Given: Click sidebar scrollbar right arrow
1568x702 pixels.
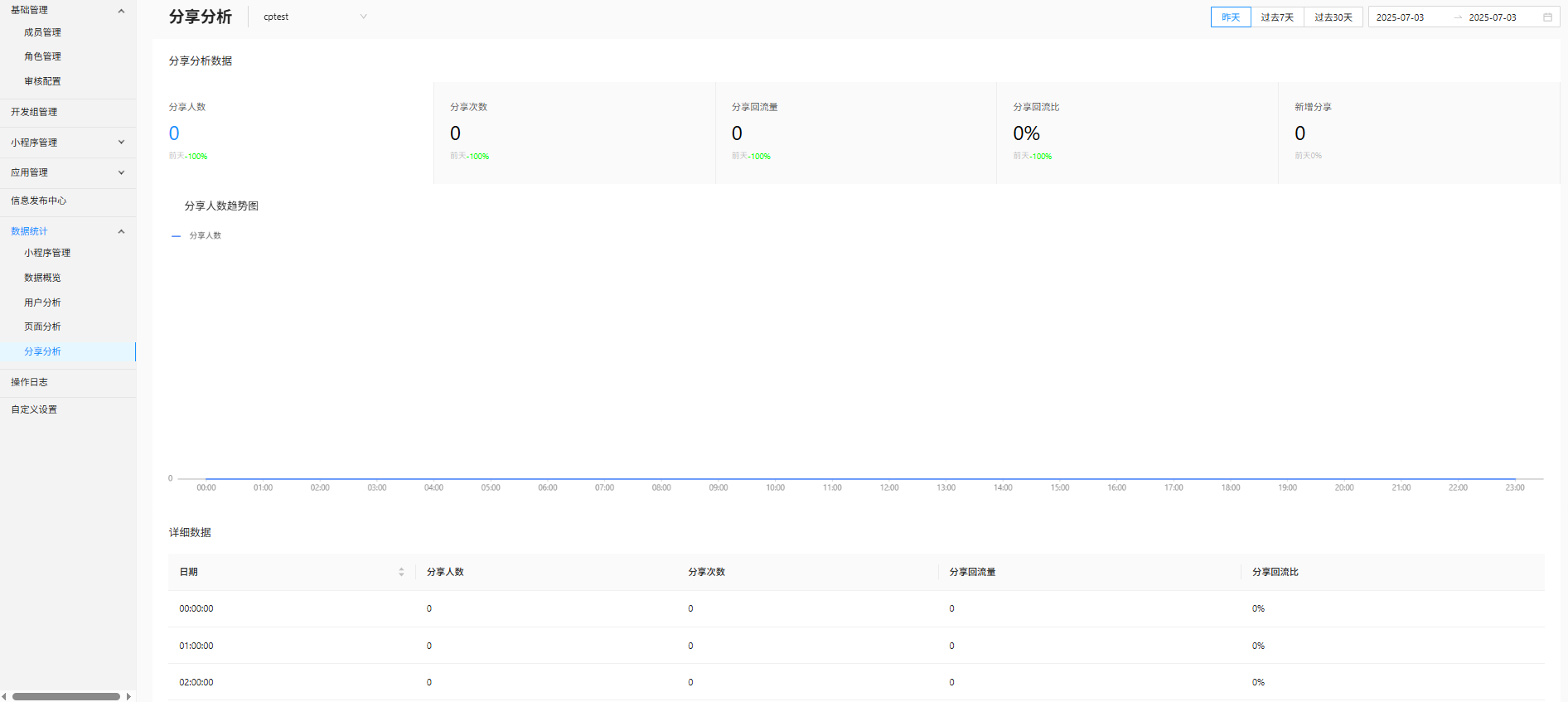Looking at the screenshot, I should (x=128, y=696).
